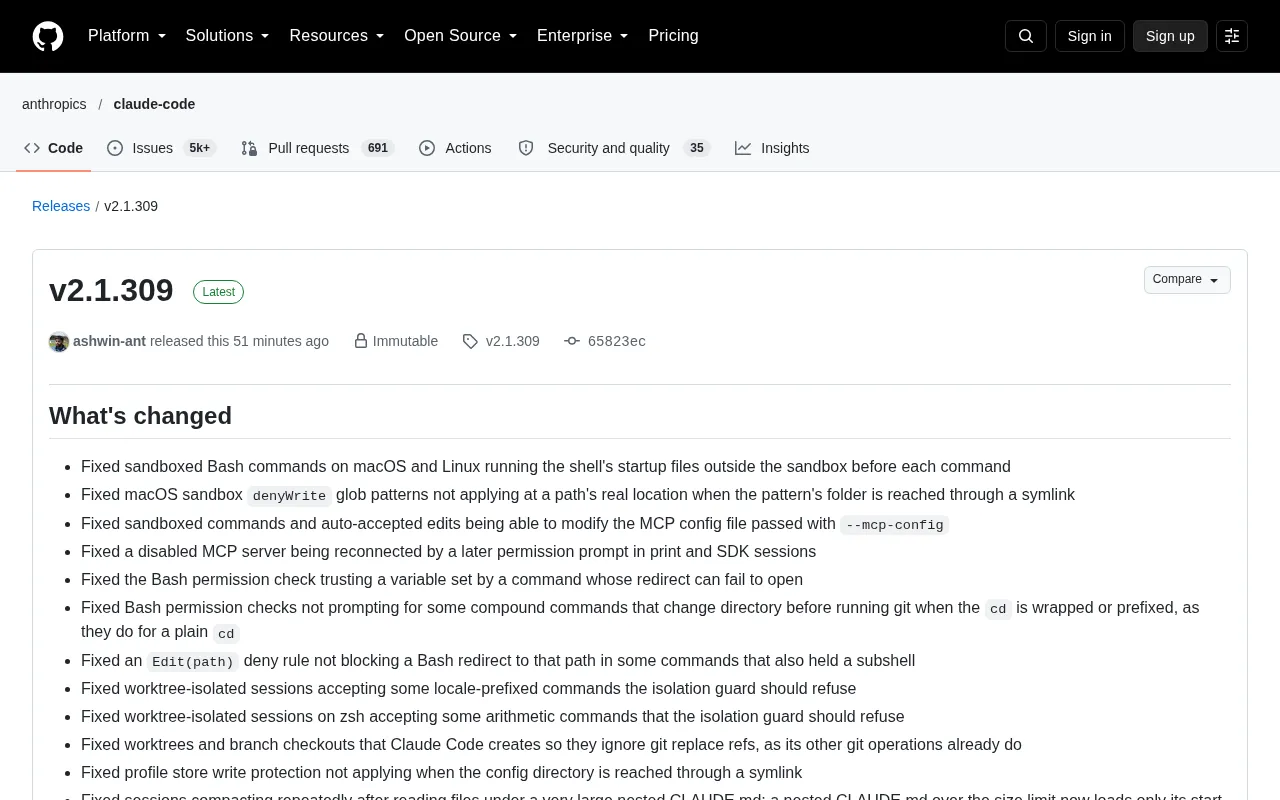The image size is (1280, 800).
Task: Open the anthropics owner link
Action: pyautogui.click(x=54, y=104)
